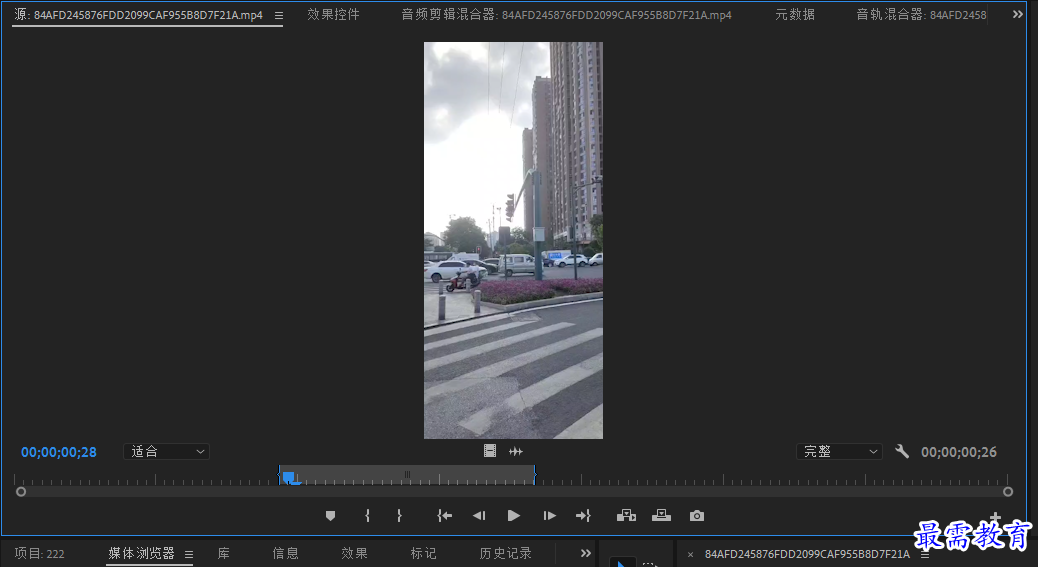Switch to the 音轨混合器 tab
1038x567 pixels.
click(921, 15)
